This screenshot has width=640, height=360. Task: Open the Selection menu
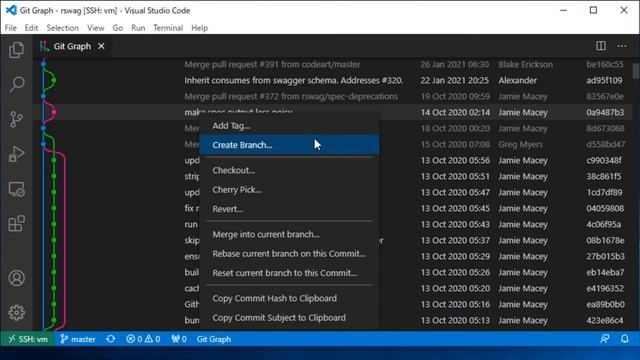click(x=62, y=28)
